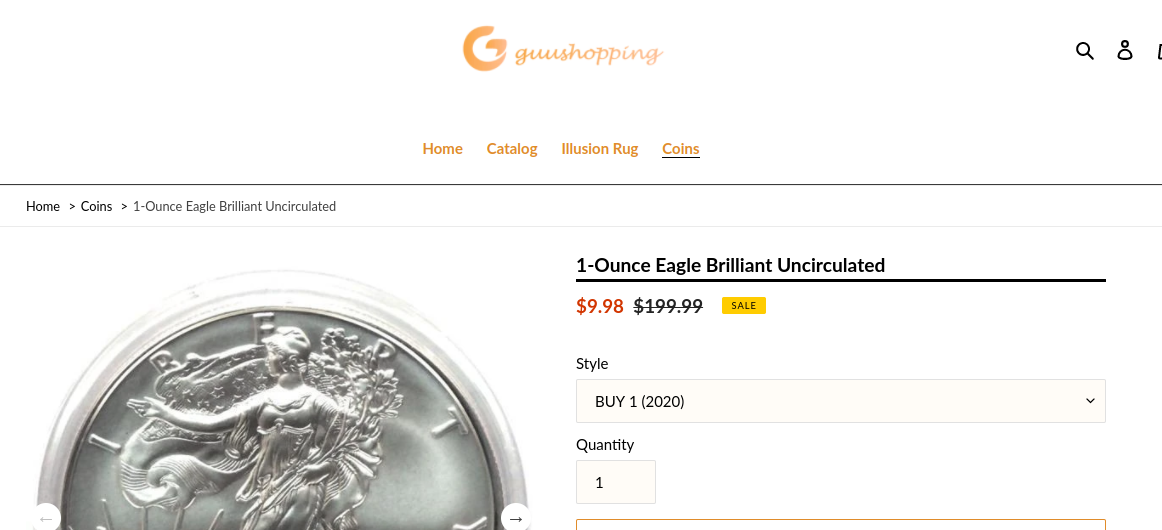Click the Home breadcrumb link

tap(43, 207)
